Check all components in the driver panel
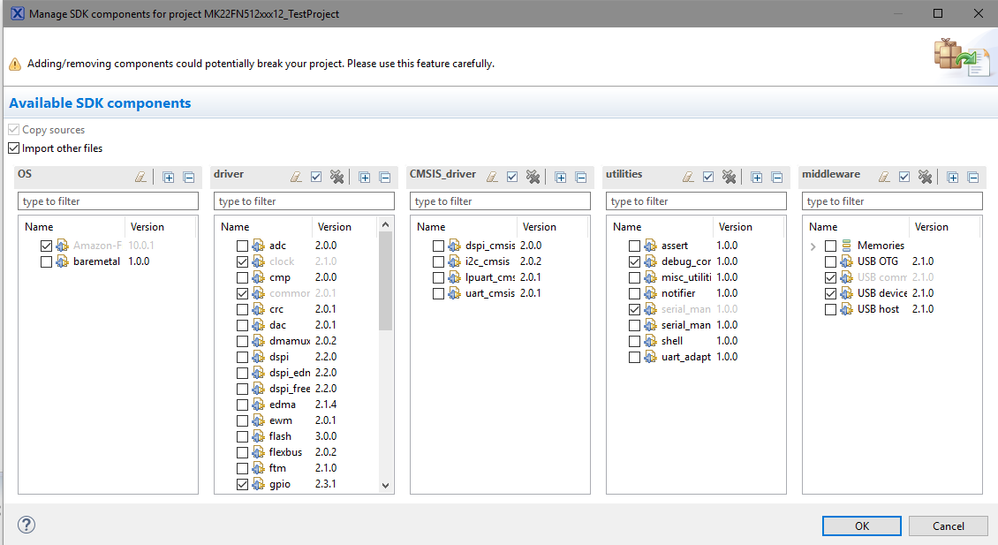 (x=316, y=177)
